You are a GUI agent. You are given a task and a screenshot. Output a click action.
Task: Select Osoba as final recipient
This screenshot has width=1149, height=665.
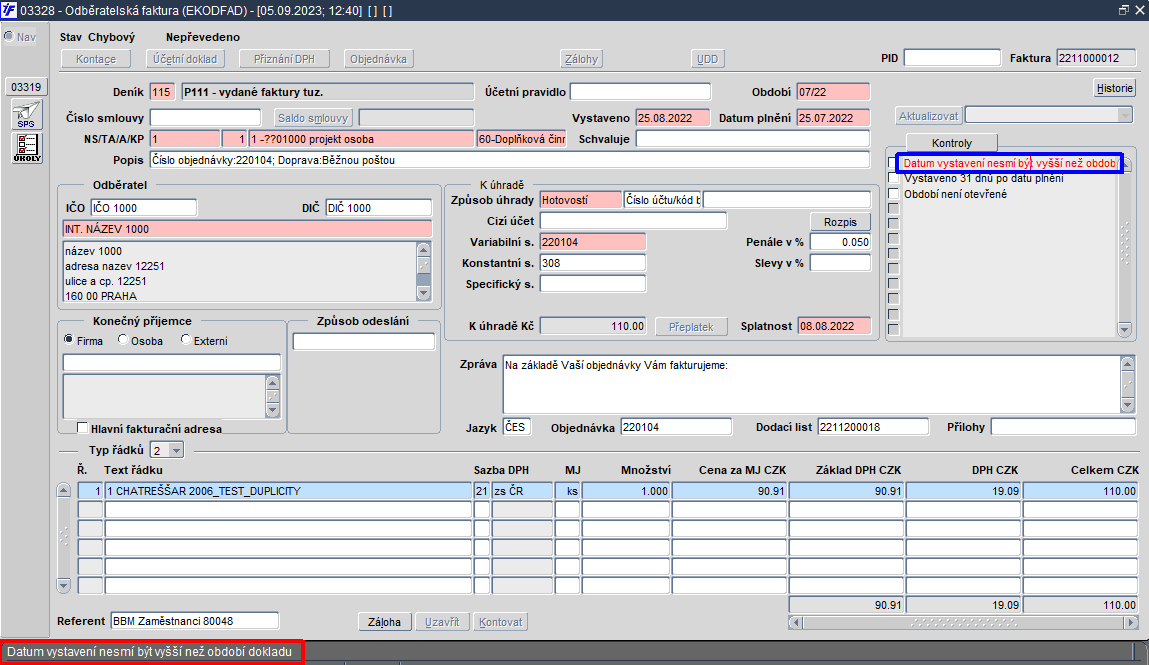(x=123, y=340)
